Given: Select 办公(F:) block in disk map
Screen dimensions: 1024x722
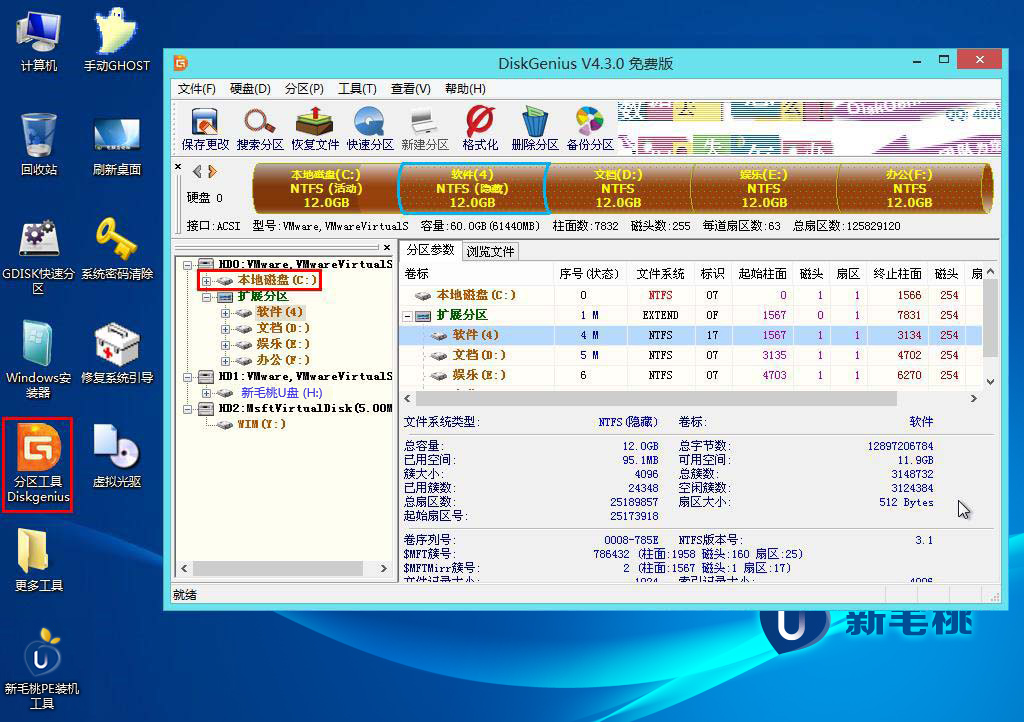Looking at the screenshot, I should pyautogui.click(x=910, y=189).
